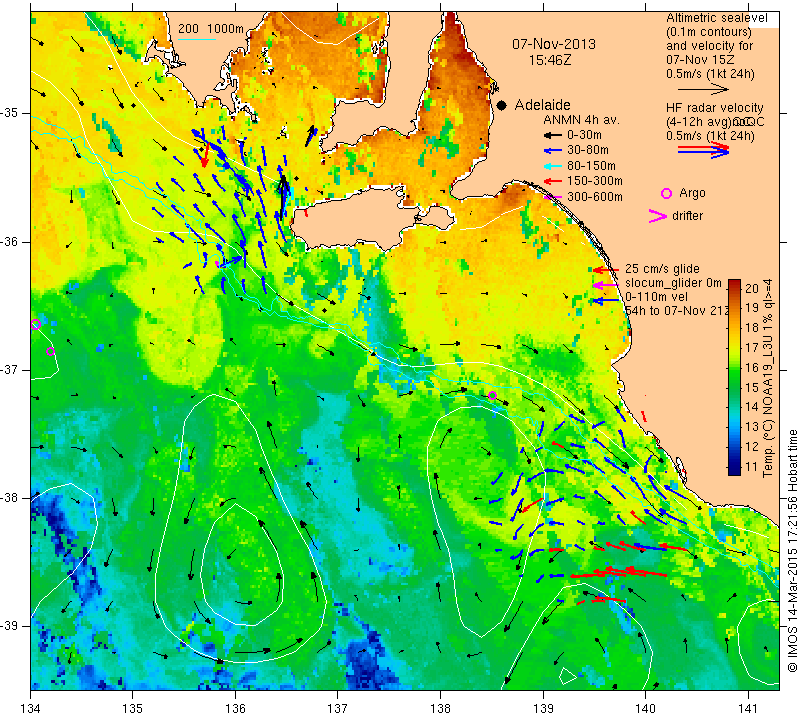The height and width of the screenshot is (720, 800).
Task: Click the longitude axis label '134'
Action: tap(31, 708)
